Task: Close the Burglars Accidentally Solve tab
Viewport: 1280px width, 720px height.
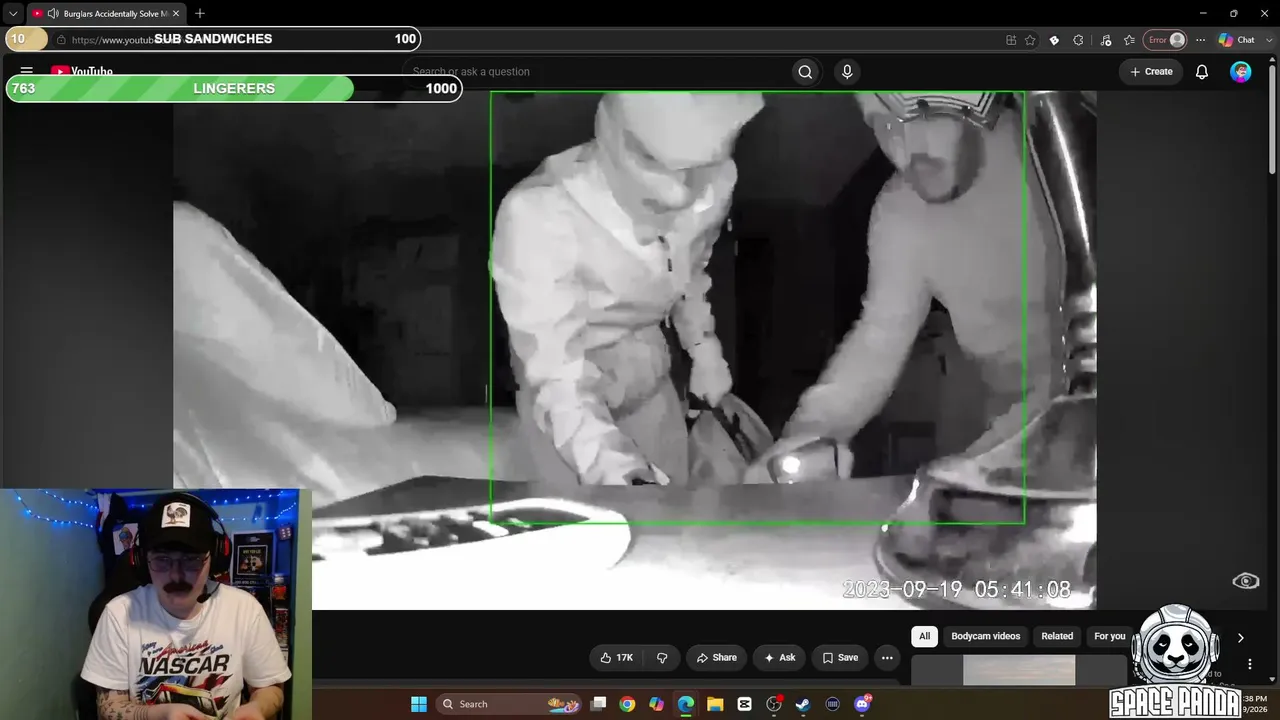Action: click(x=176, y=14)
